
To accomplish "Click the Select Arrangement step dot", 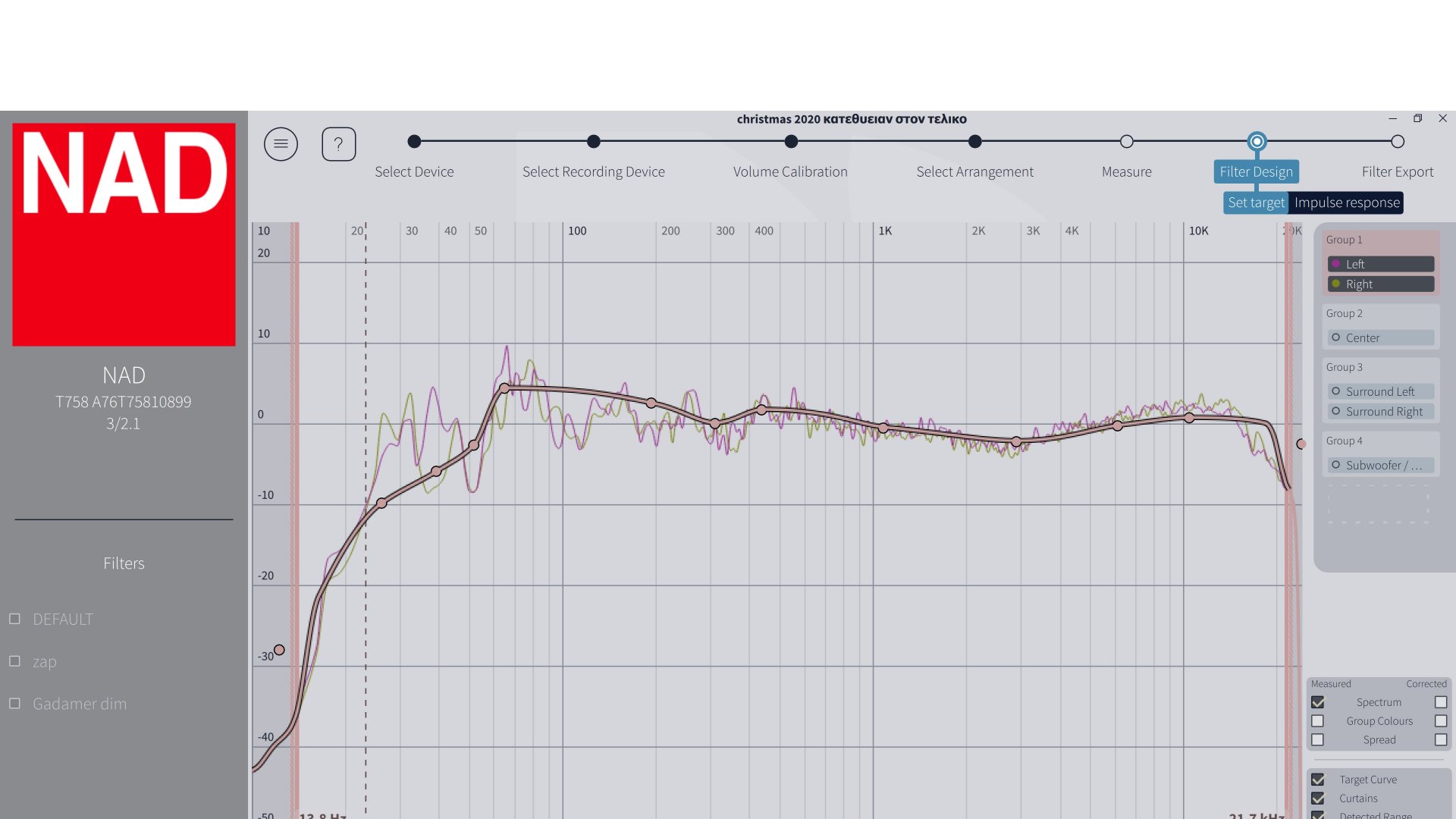I will (x=975, y=142).
